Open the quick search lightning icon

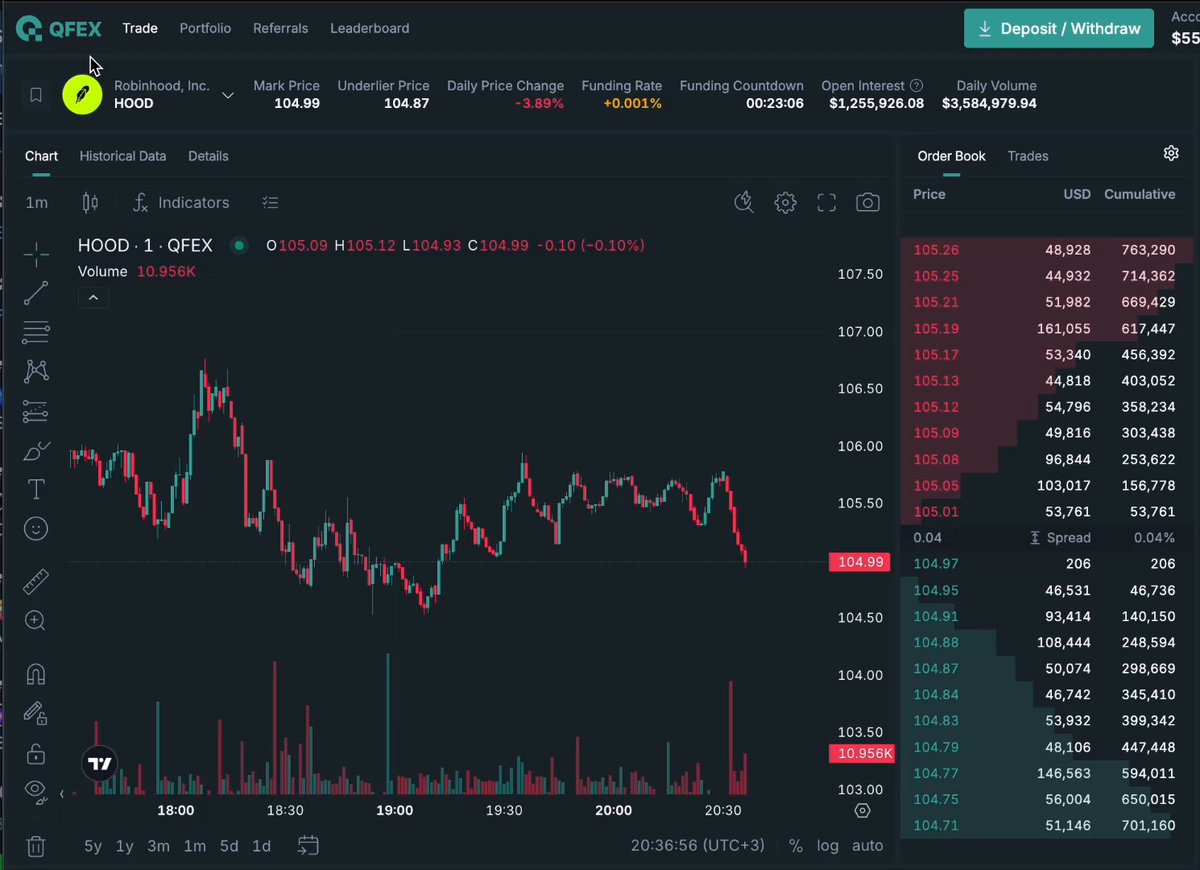[x=743, y=203]
